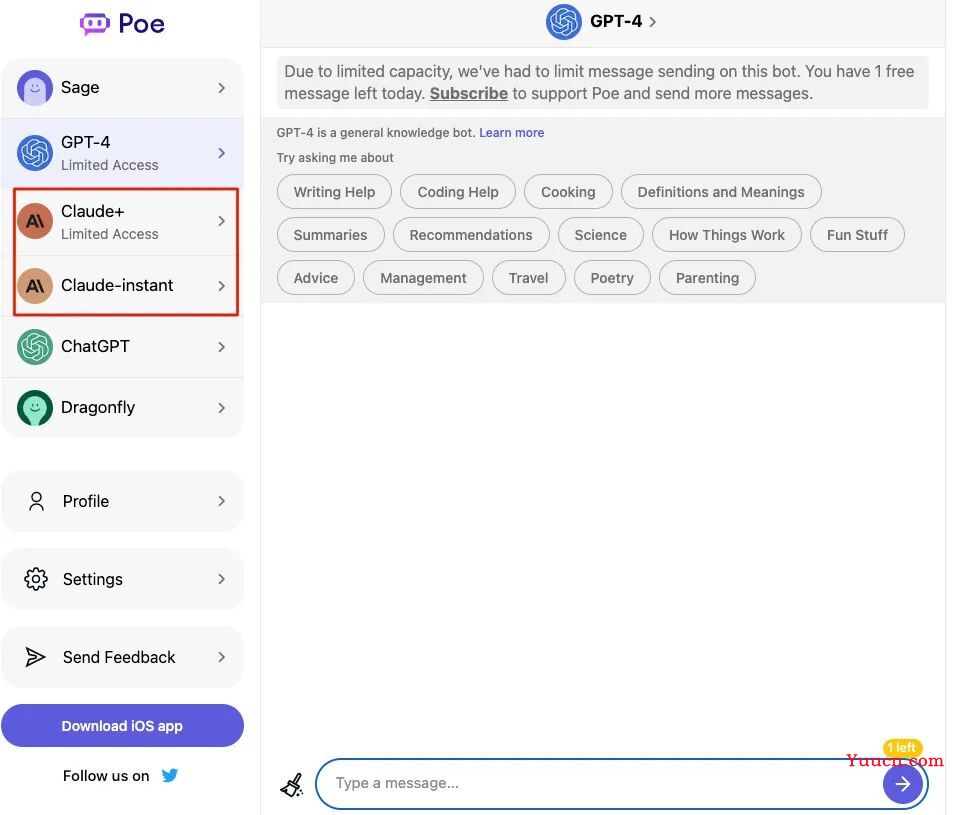Viewport: 956px width, 815px height.
Task: Click the Subscribe link
Action: 468,93
